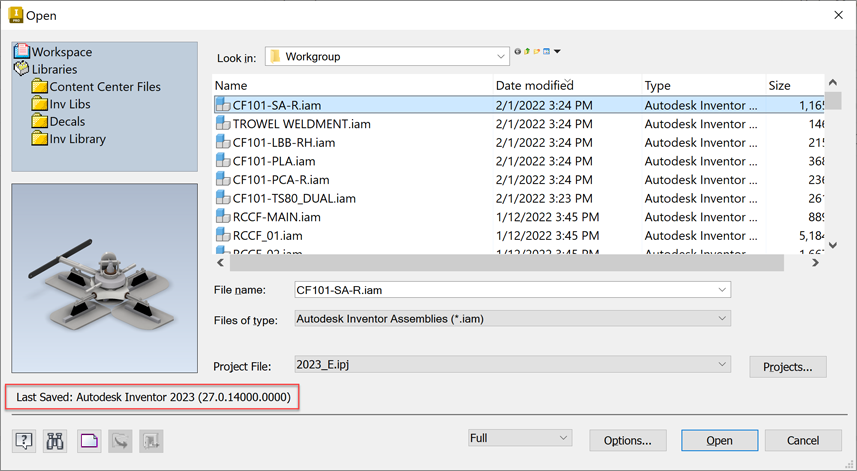Click the grayed curved-arrow folder icon
The width and height of the screenshot is (857, 471).
pyautogui.click(x=120, y=440)
